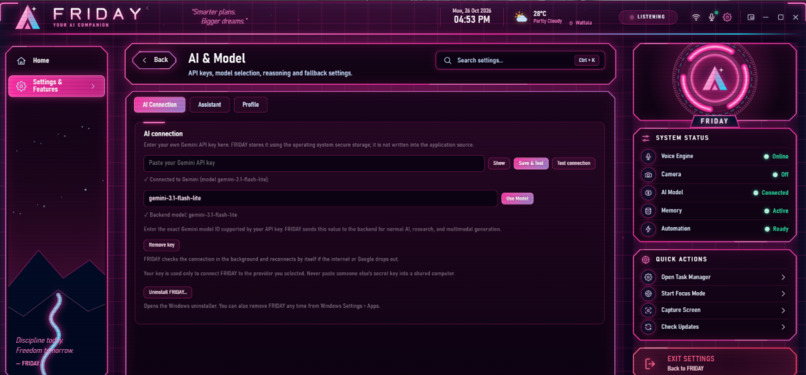Click the Ctrl + K shortcut badge
806x375 pixels.
(587, 60)
